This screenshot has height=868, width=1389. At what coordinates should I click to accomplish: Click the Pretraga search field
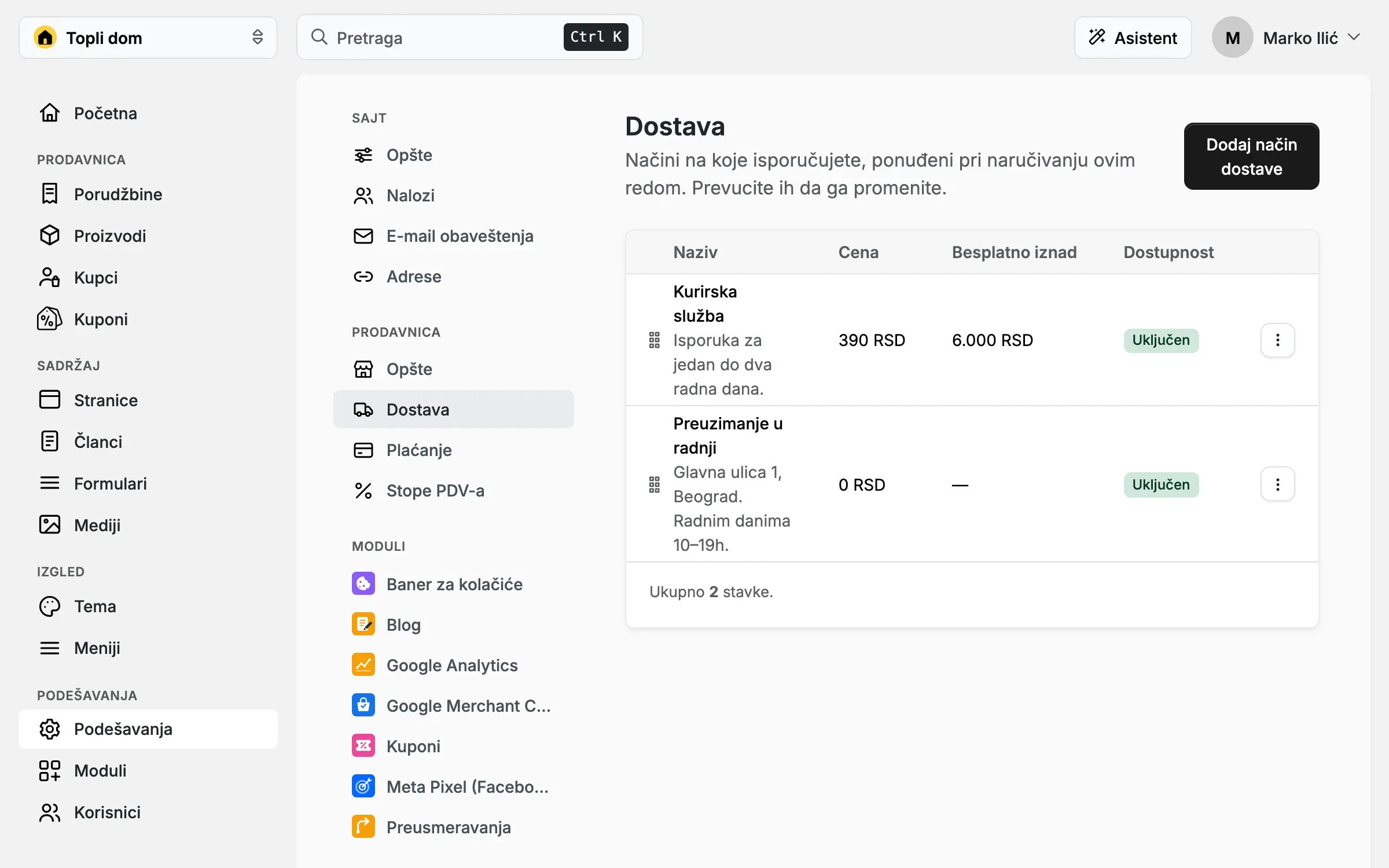[469, 38]
